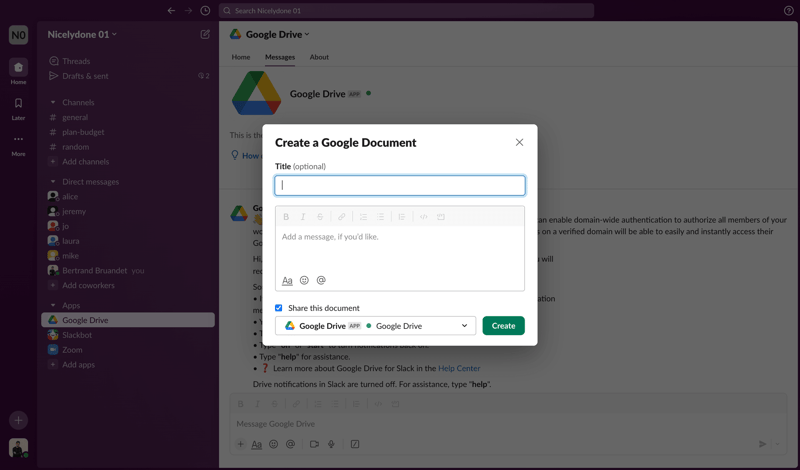Click the green Create button
This screenshot has height=470, width=800.
click(x=504, y=326)
